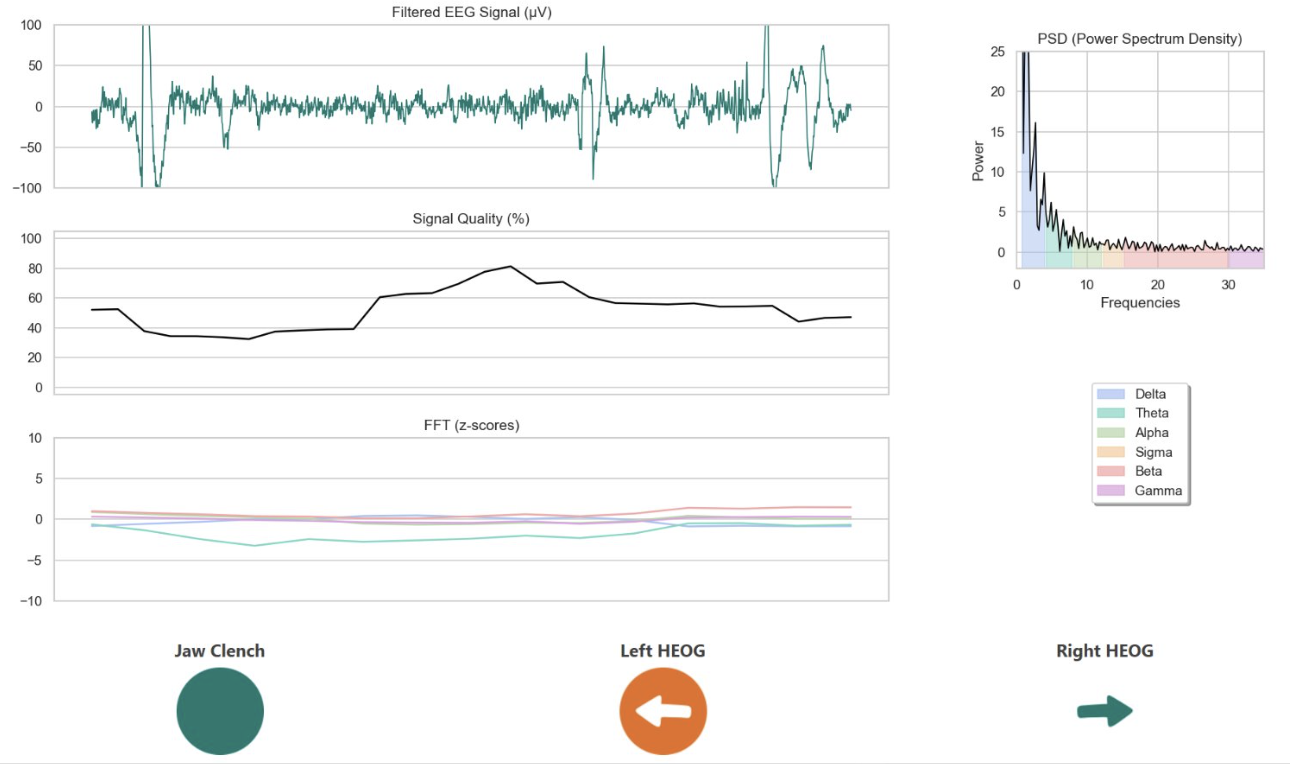Screen dimensions: 1290x764
Task: Click the Filtered EEG Signal chart title
Action: (471, 12)
